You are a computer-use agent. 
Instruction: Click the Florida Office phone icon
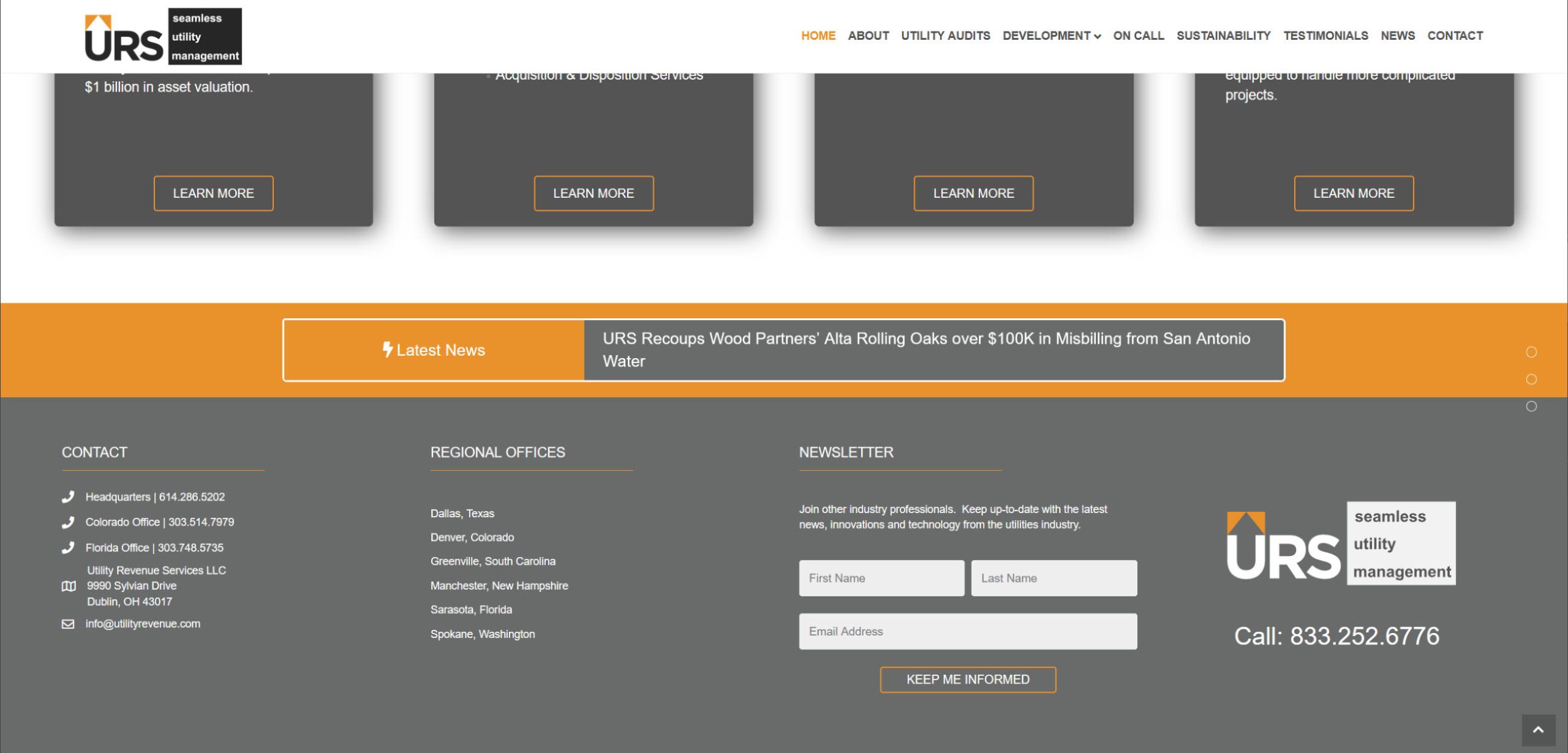68,548
